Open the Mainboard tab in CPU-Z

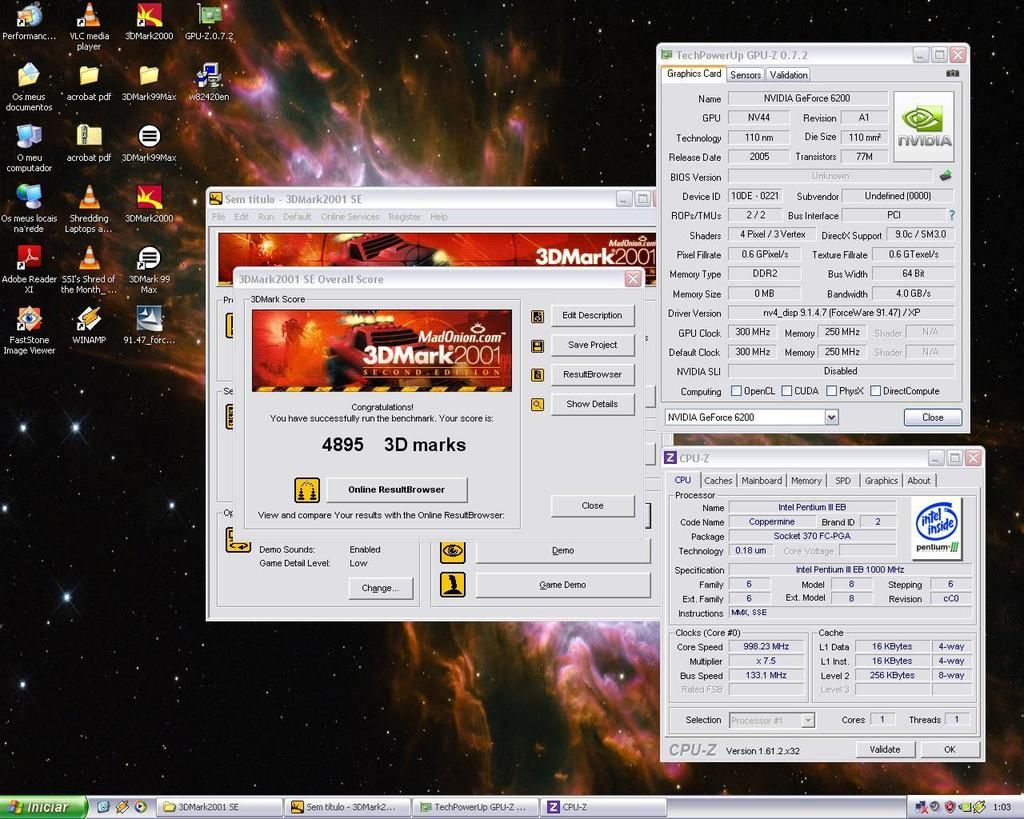761,480
